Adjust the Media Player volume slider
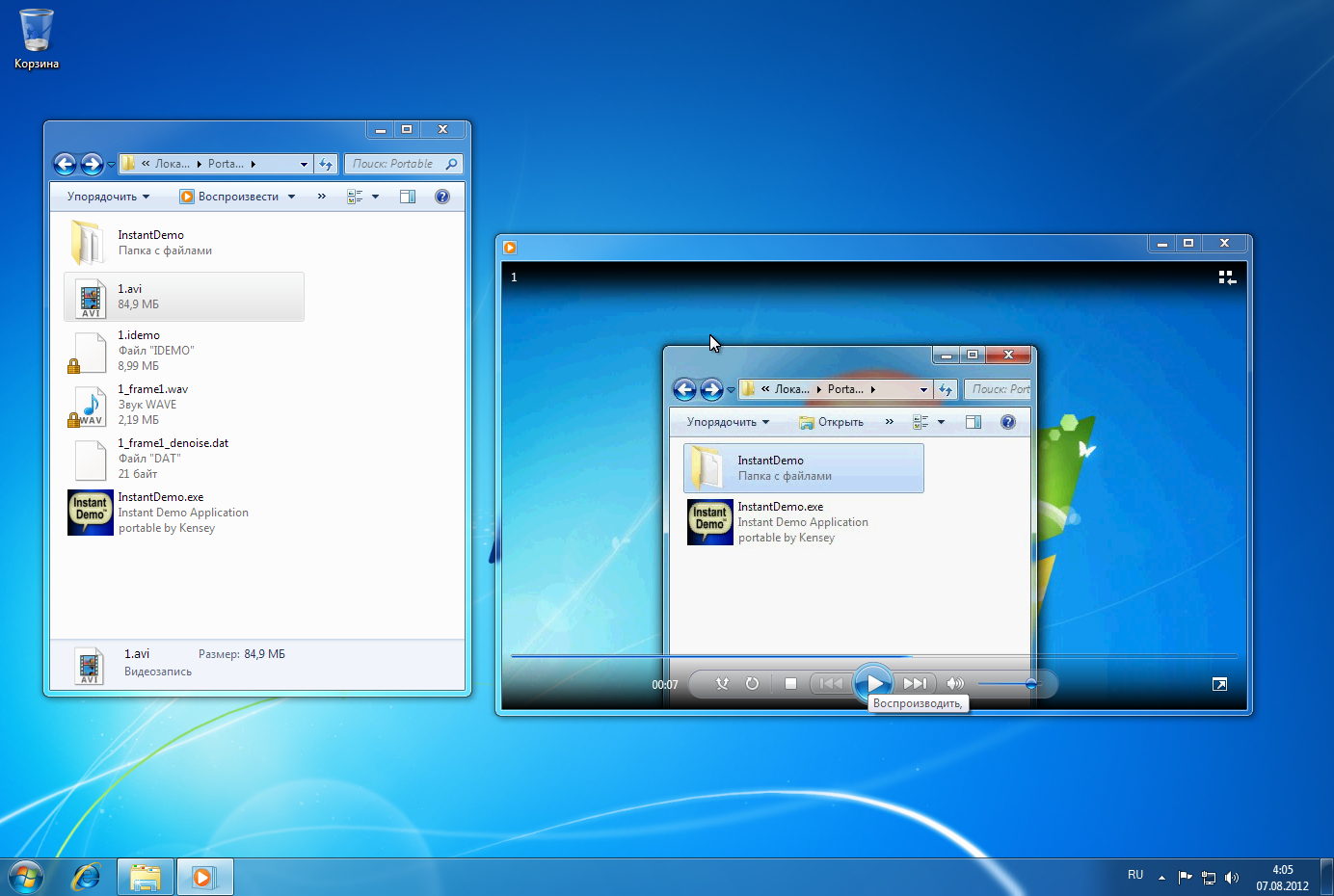This screenshot has height=896, width=1334. click(1009, 684)
